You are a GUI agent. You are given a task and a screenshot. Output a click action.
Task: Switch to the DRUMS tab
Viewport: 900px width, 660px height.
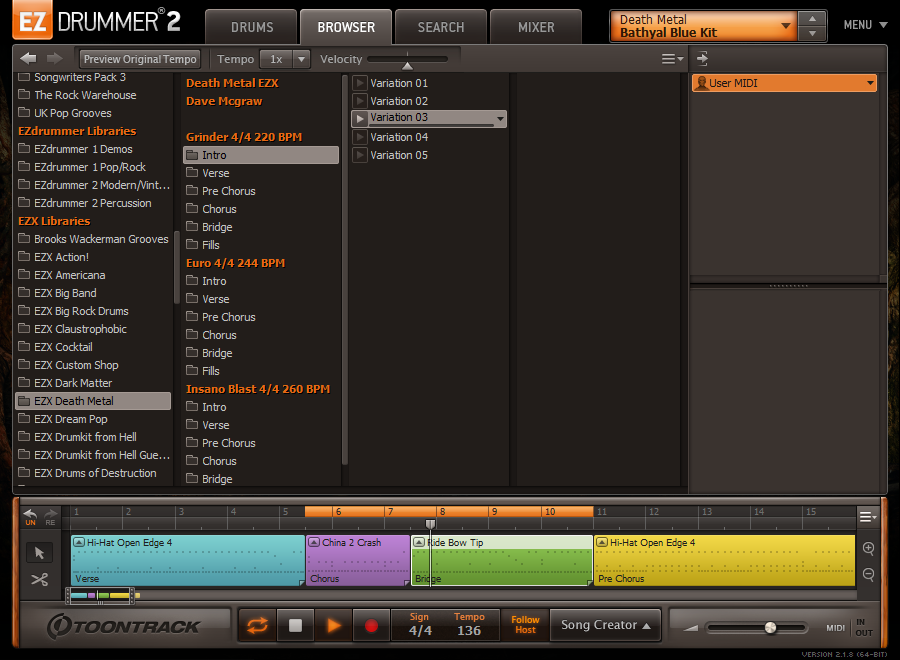(x=252, y=27)
